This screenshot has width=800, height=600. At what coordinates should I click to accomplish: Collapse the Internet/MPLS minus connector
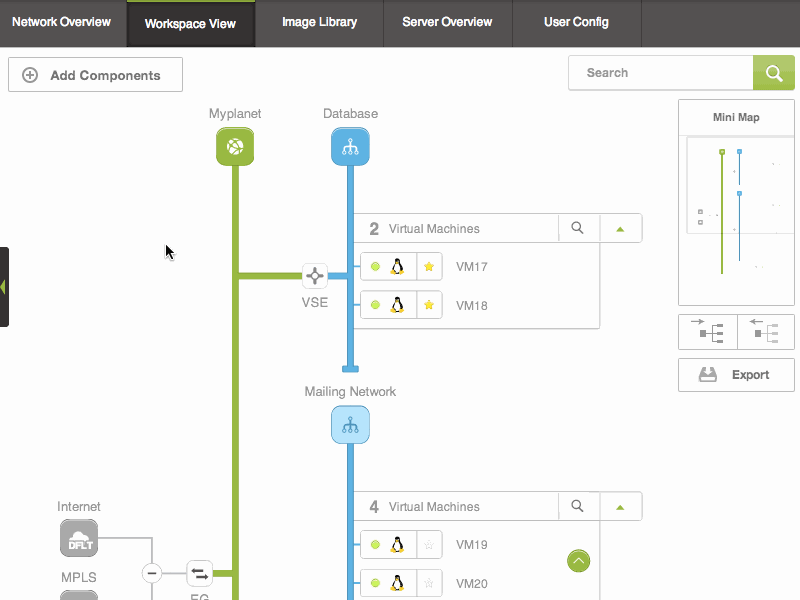point(152,573)
